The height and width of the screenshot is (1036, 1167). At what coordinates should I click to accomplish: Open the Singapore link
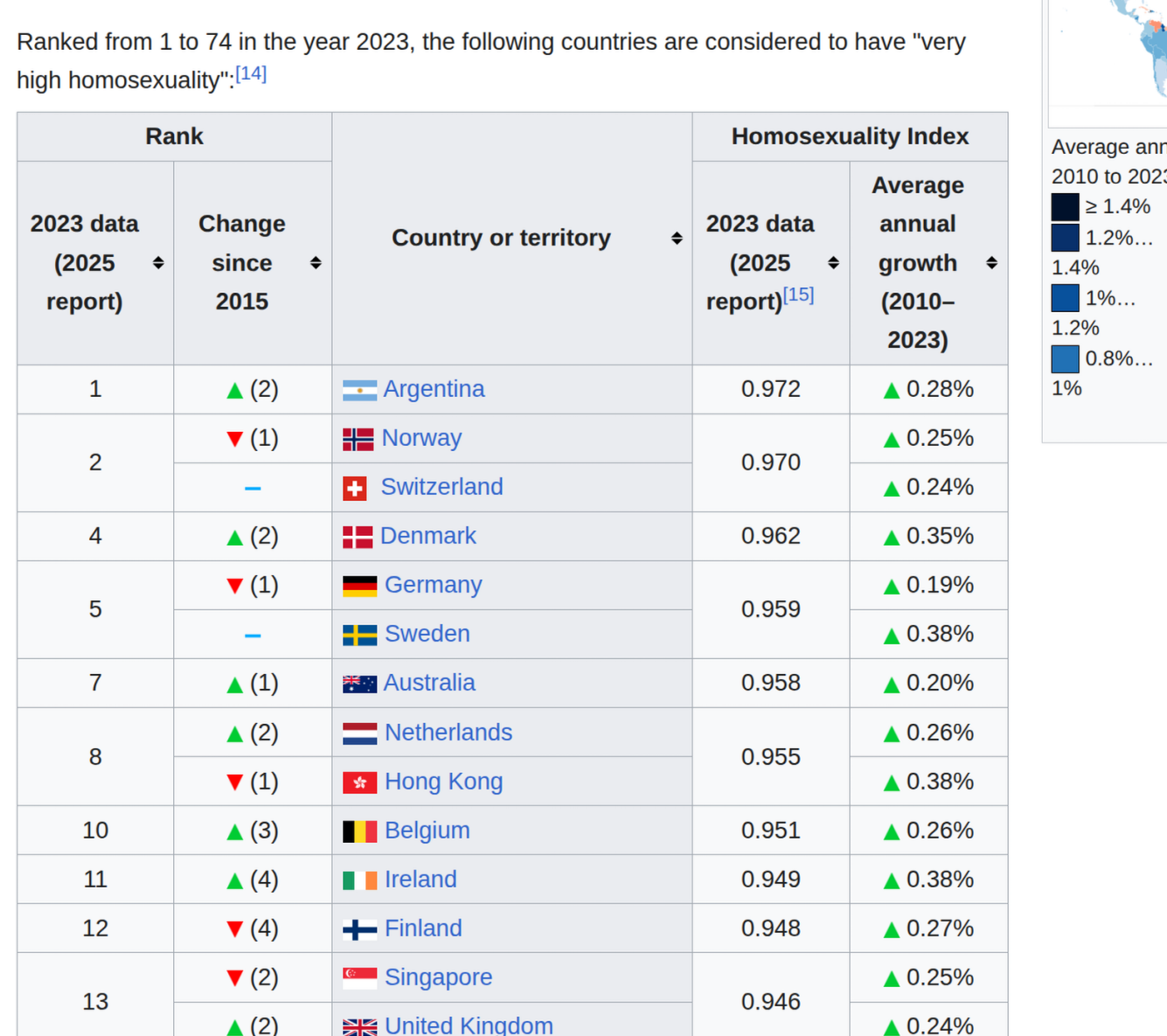(438, 977)
